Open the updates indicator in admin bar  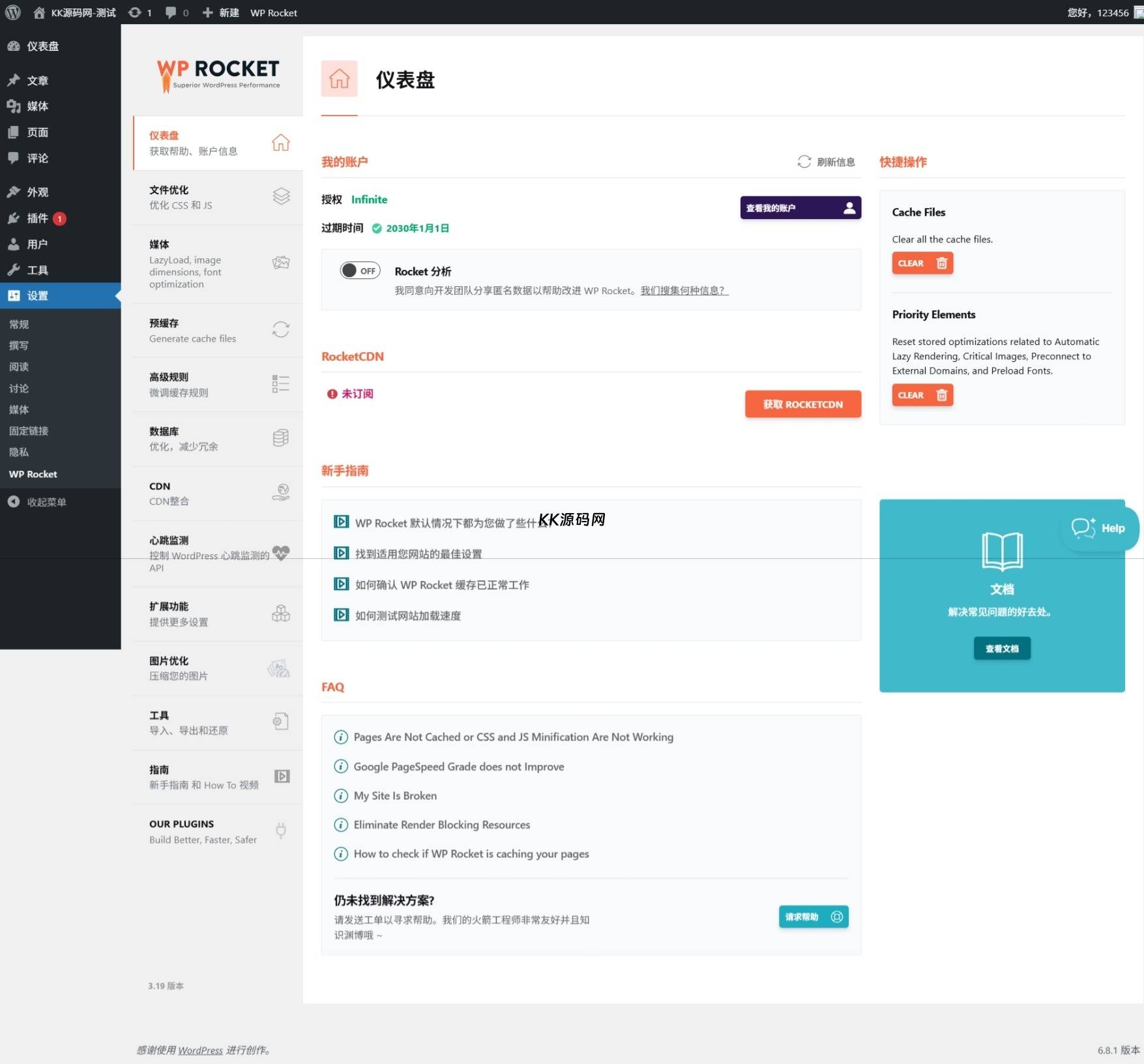point(140,12)
